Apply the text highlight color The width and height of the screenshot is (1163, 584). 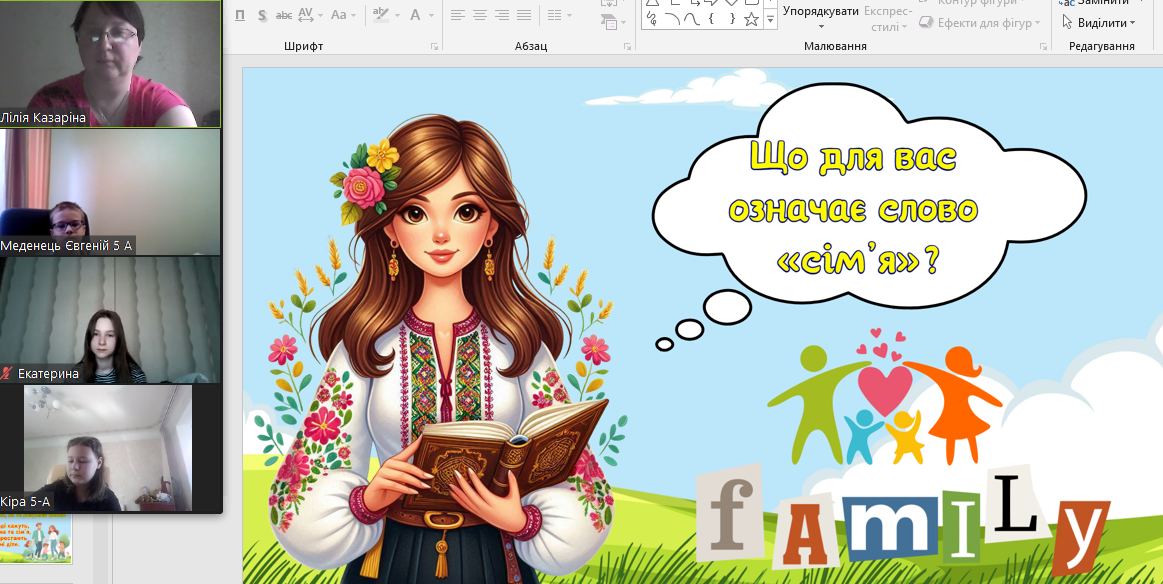[x=380, y=15]
